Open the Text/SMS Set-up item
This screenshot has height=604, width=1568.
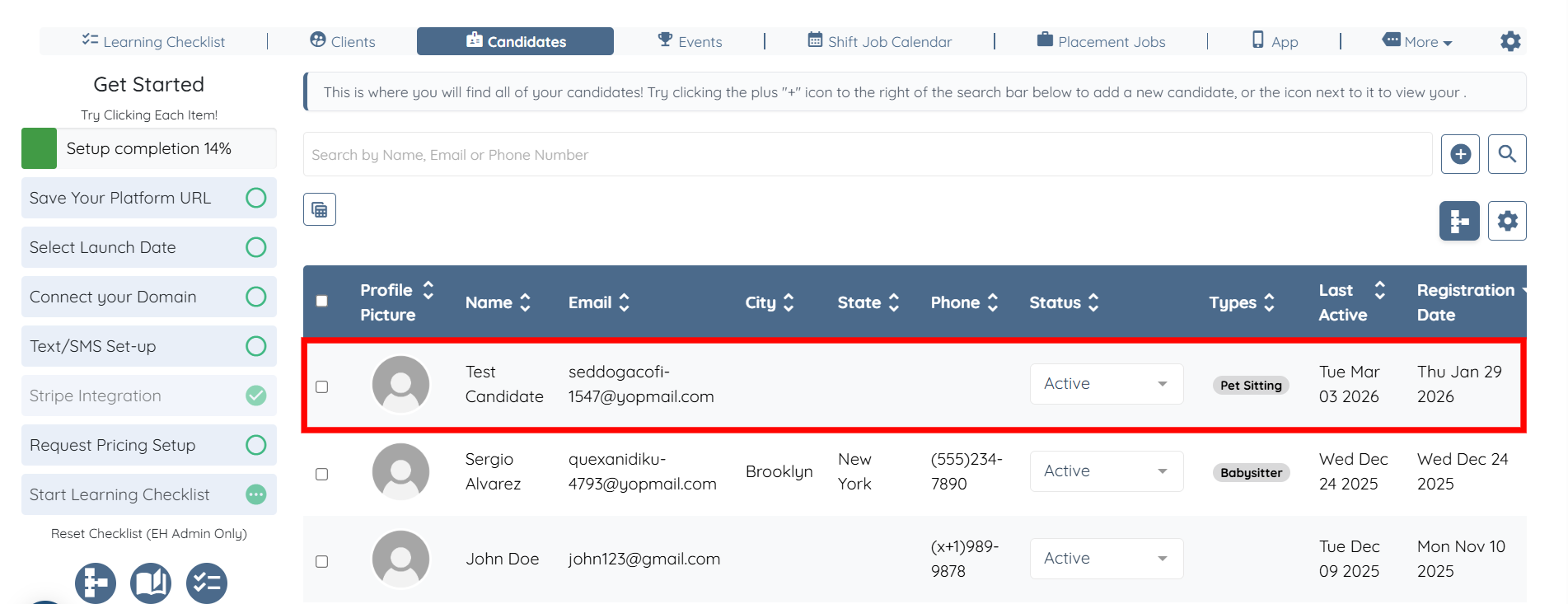click(x=149, y=346)
